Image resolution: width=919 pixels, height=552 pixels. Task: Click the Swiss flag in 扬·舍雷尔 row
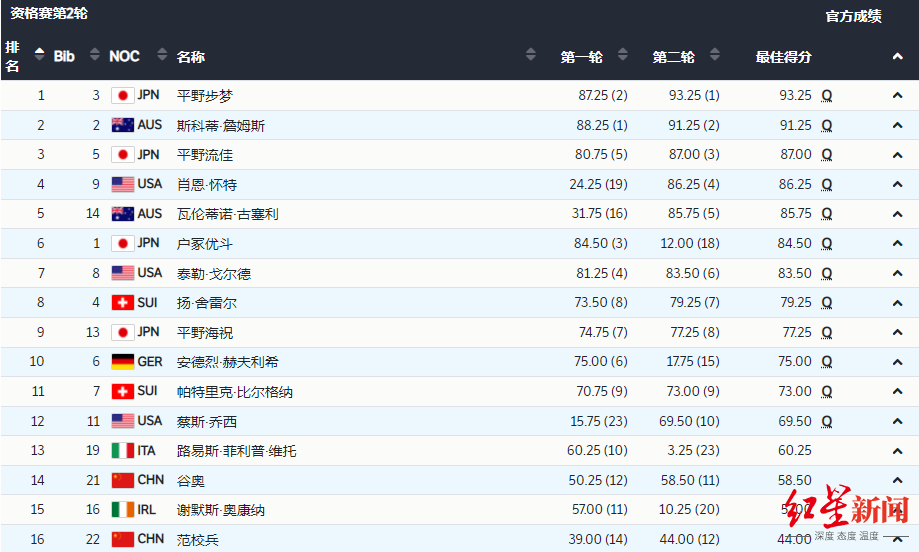pyautogui.click(x=122, y=303)
